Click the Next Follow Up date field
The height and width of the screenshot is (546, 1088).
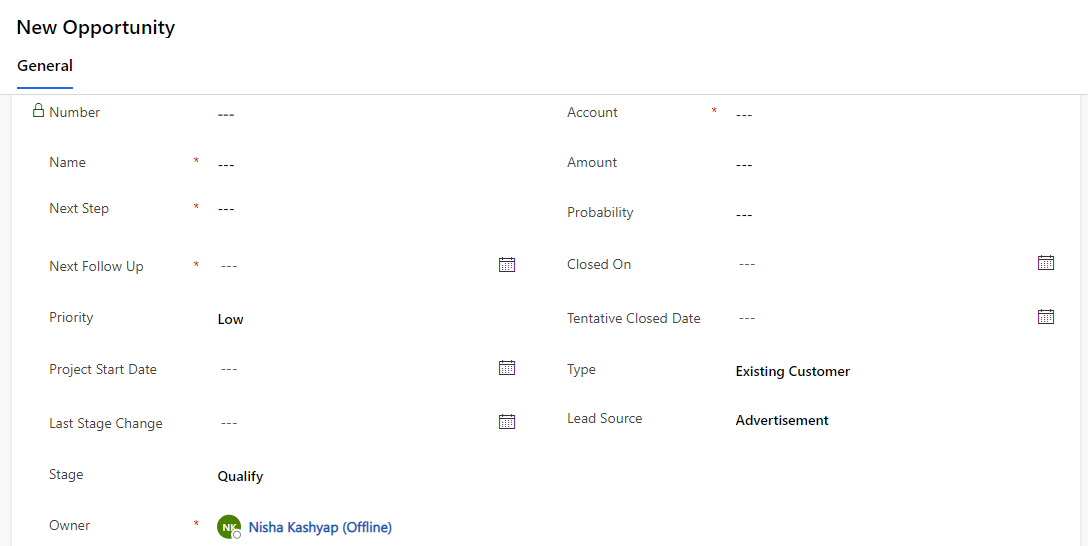(350, 266)
